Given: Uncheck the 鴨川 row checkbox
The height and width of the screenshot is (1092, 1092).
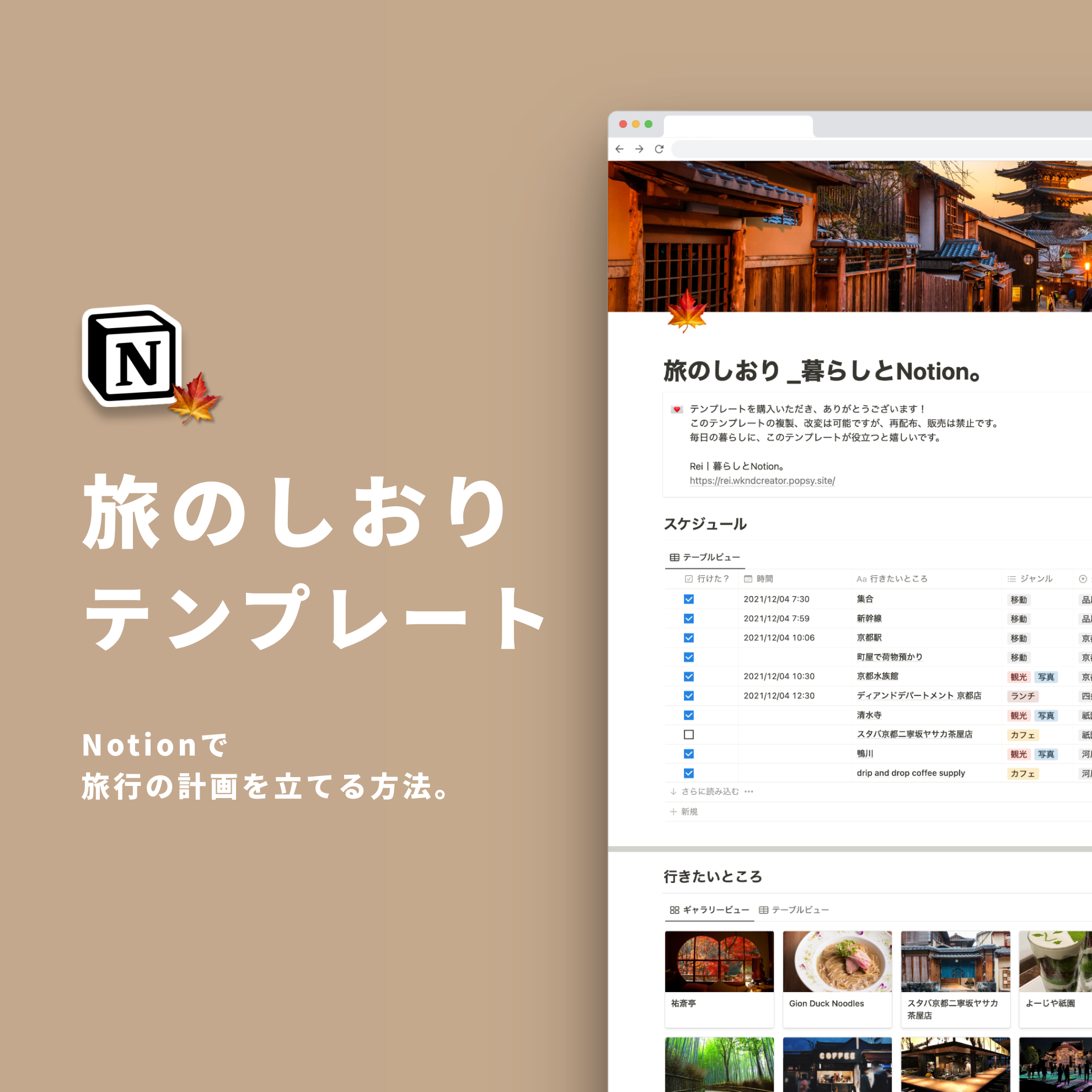Looking at the screenshot, I should pos(688,754).
